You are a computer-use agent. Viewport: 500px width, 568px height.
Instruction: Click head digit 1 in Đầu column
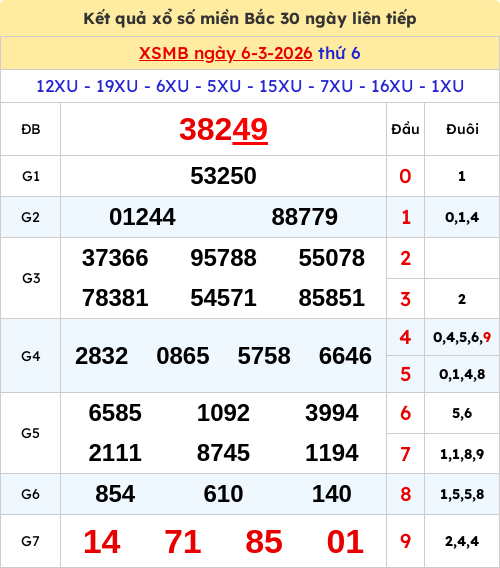click(406, 217)
